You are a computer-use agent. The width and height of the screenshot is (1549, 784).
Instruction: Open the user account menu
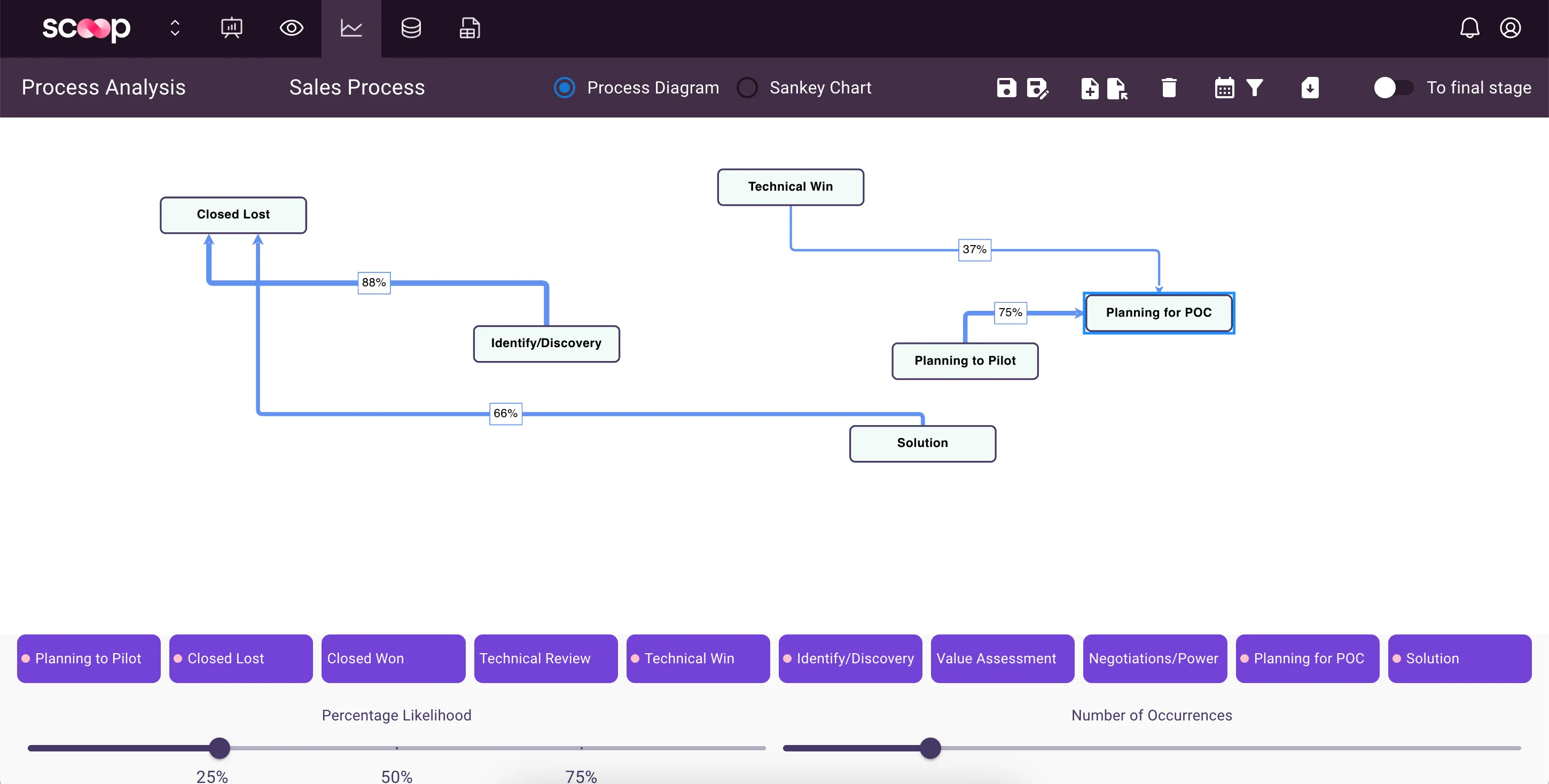tap(1510, 28)
